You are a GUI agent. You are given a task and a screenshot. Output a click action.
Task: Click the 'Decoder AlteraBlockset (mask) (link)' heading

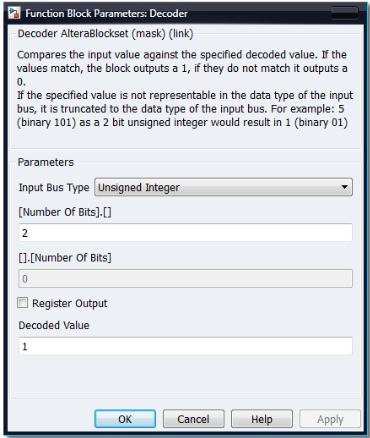[x=105, y=34]
